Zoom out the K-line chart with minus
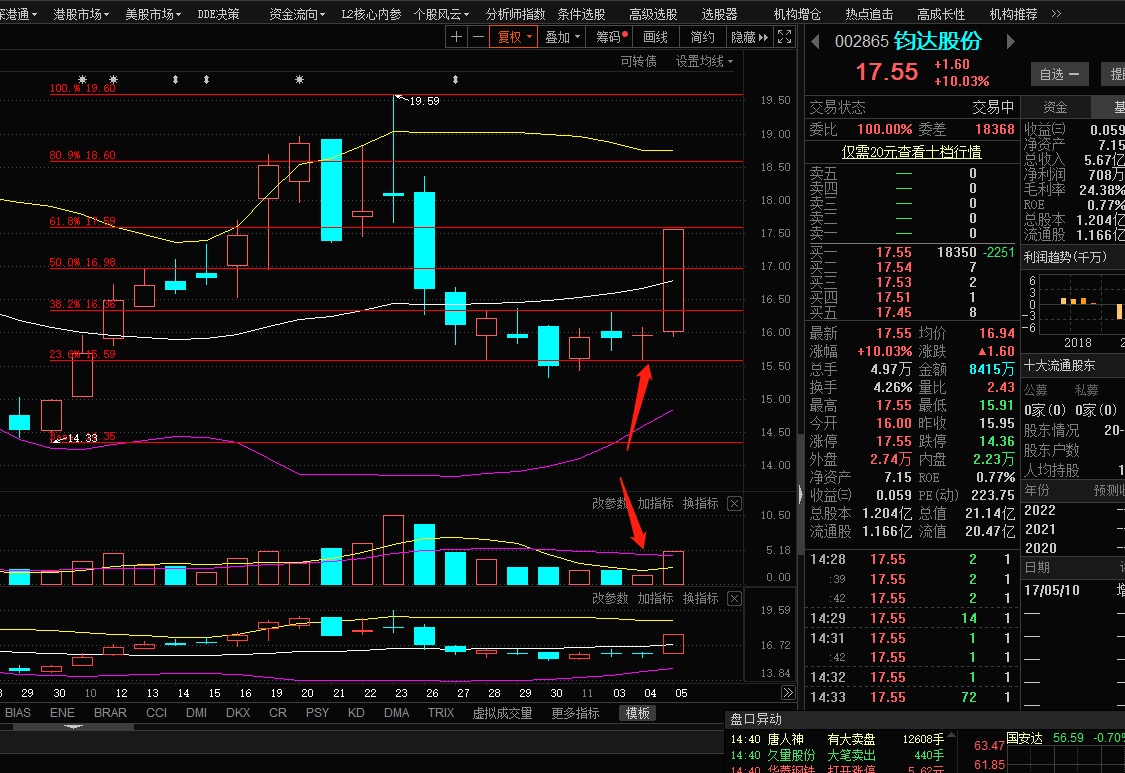 (478, 37)
